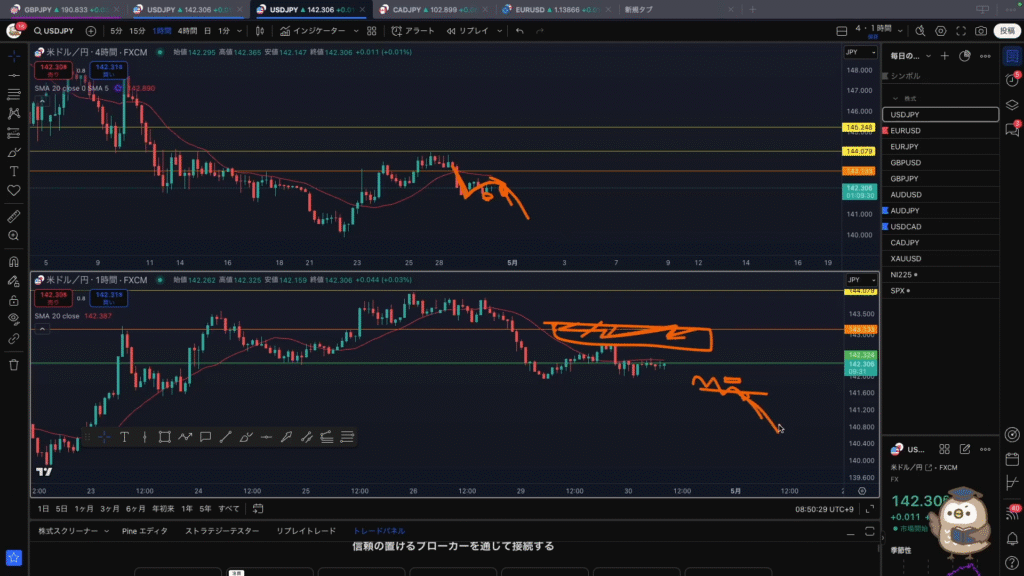Select the Text tool in left sidebar

(14, 171)
